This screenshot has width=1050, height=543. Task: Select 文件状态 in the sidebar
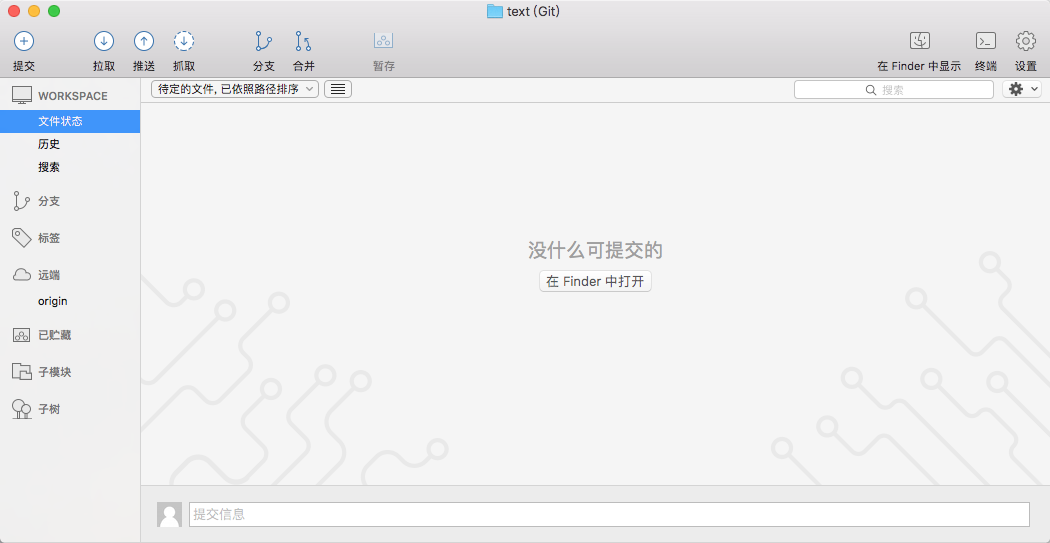point(70,121)
